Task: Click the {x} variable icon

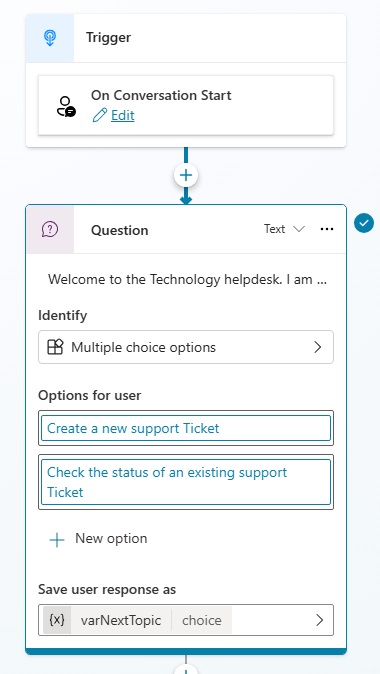Action: click(x=57, y=620)
